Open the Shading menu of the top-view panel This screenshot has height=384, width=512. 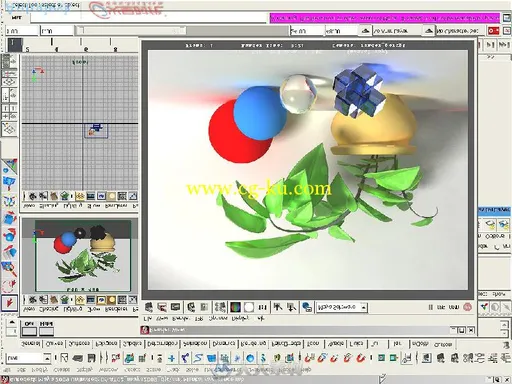[x=49, y=206]
